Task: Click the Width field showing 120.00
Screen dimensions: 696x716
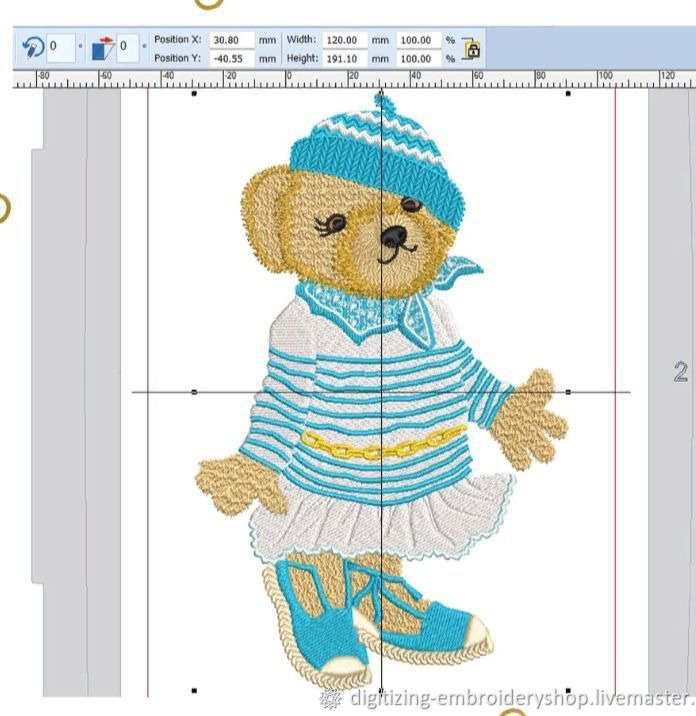Action: click(x=345, y=40)
